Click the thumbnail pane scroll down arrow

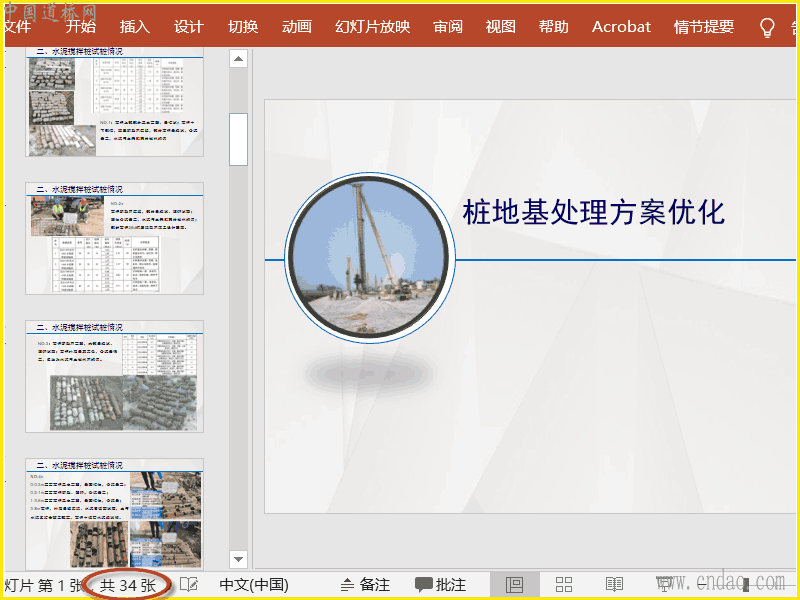(x=238, y=559)
